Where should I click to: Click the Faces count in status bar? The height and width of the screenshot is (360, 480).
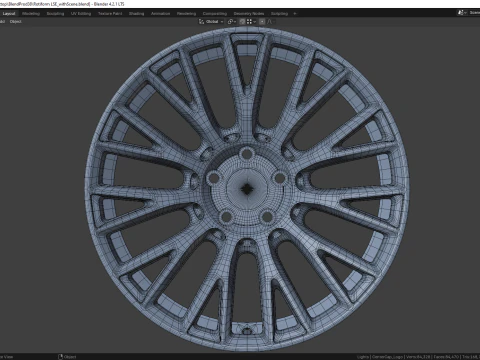(446, 357)
